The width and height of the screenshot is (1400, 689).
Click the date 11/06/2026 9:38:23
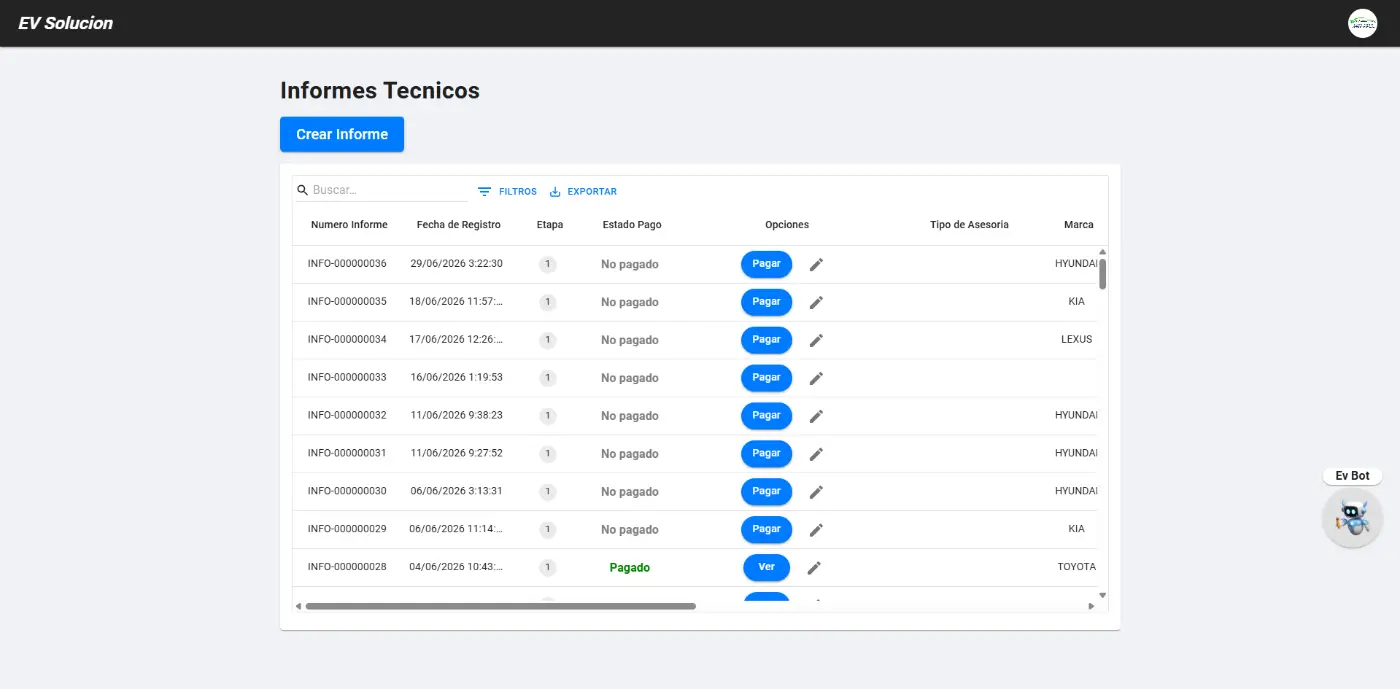coord(456,416)
